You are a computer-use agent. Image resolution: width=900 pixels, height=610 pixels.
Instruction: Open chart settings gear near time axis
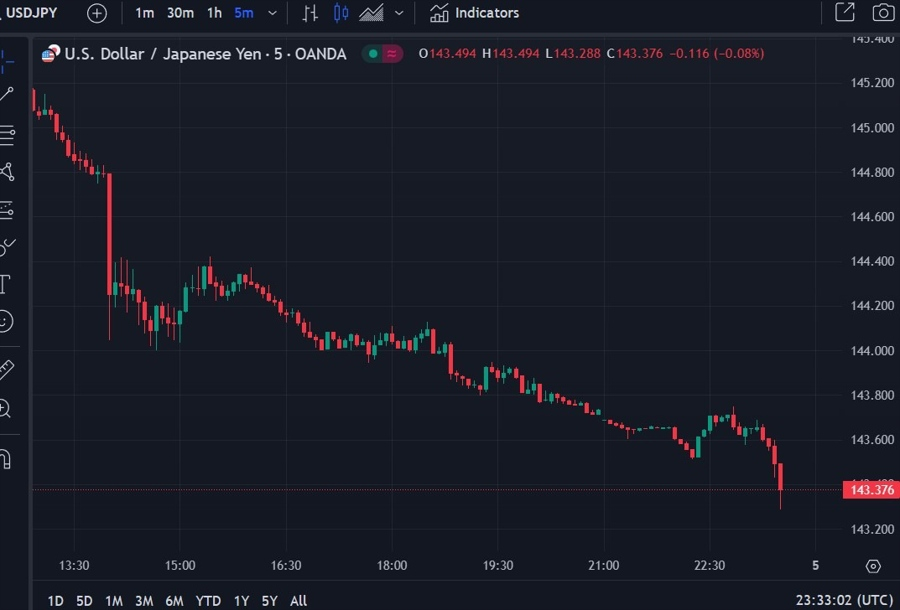point(872,566)
